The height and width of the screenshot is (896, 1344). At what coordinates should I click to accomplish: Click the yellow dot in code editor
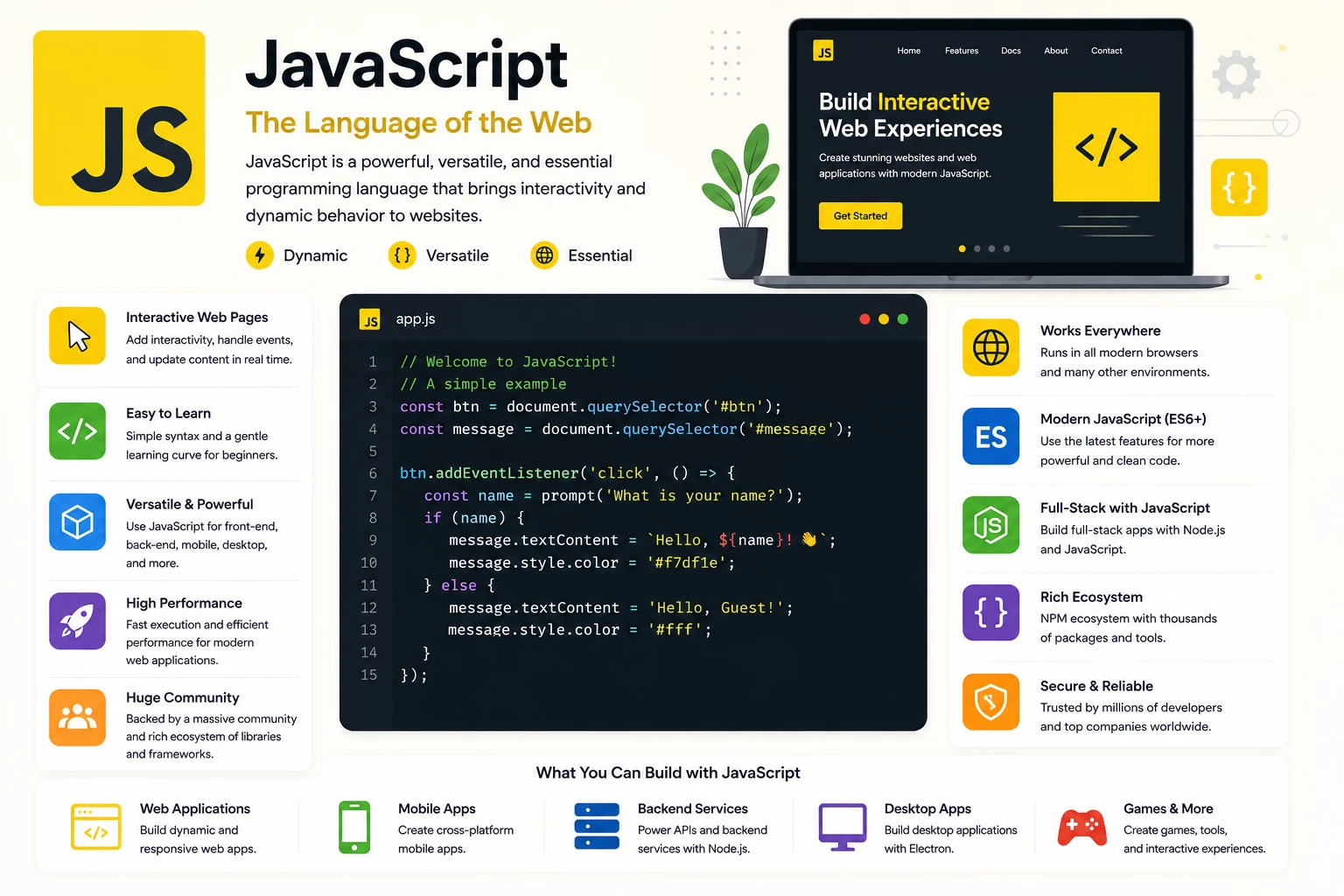884,319
